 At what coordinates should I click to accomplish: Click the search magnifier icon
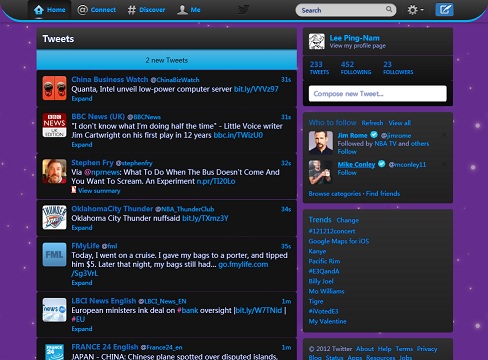[x=389, y=9]
